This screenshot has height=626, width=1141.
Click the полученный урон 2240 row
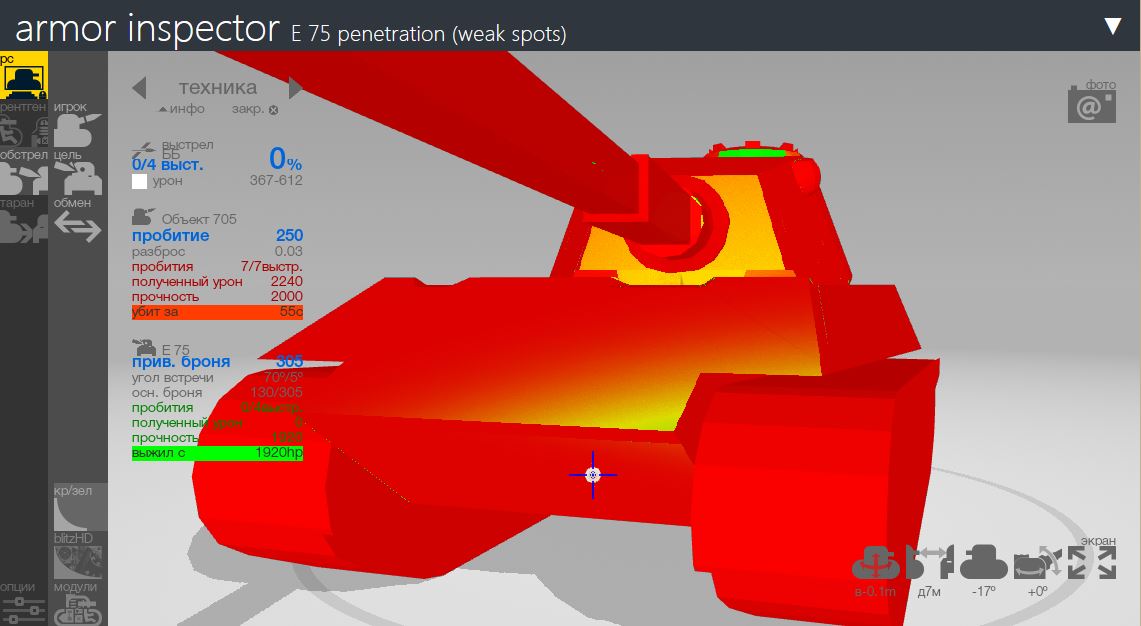point(217,281)
